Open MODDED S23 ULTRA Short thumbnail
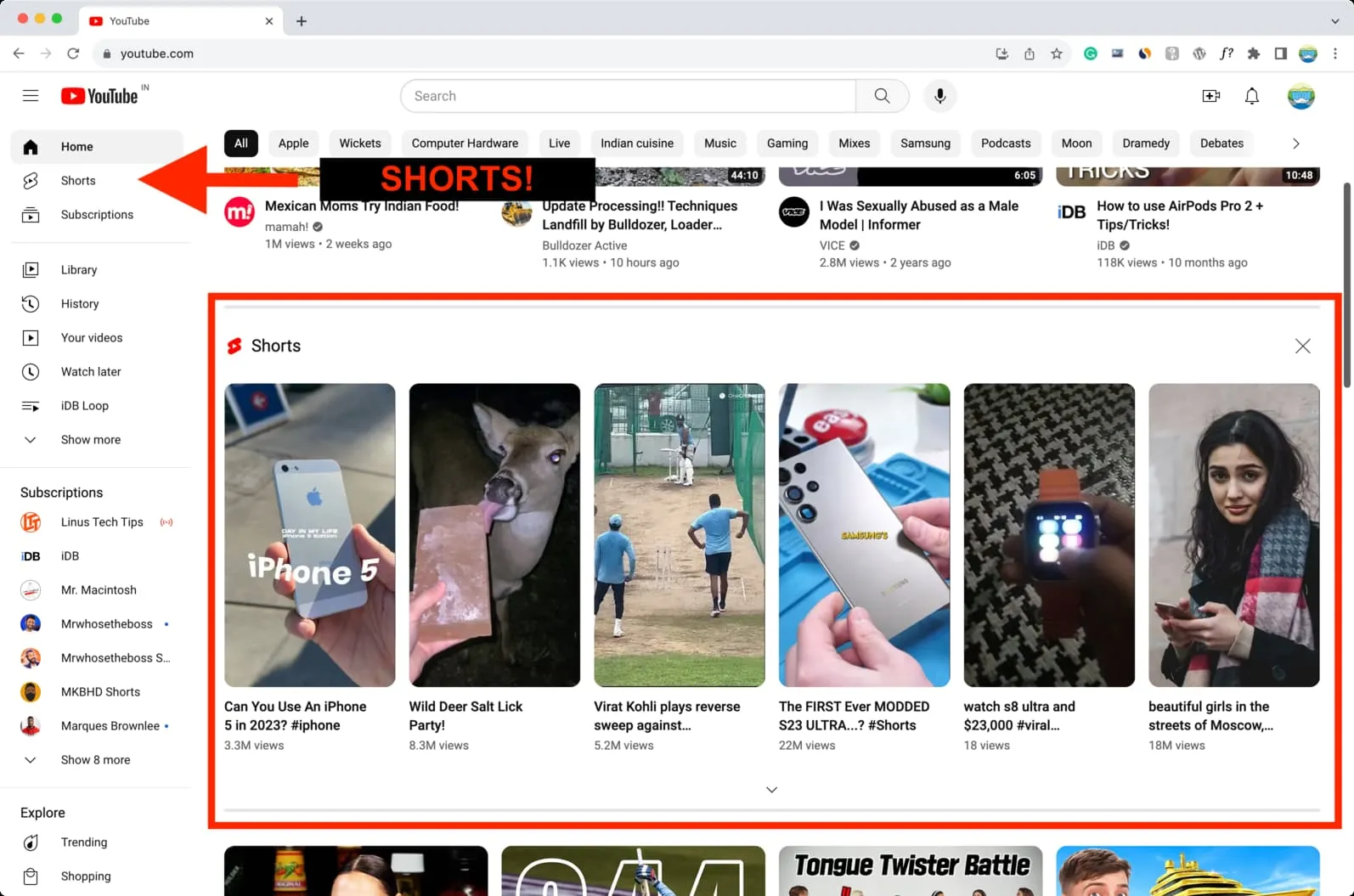The image size is (1354, 896). (x=865, y=535)
